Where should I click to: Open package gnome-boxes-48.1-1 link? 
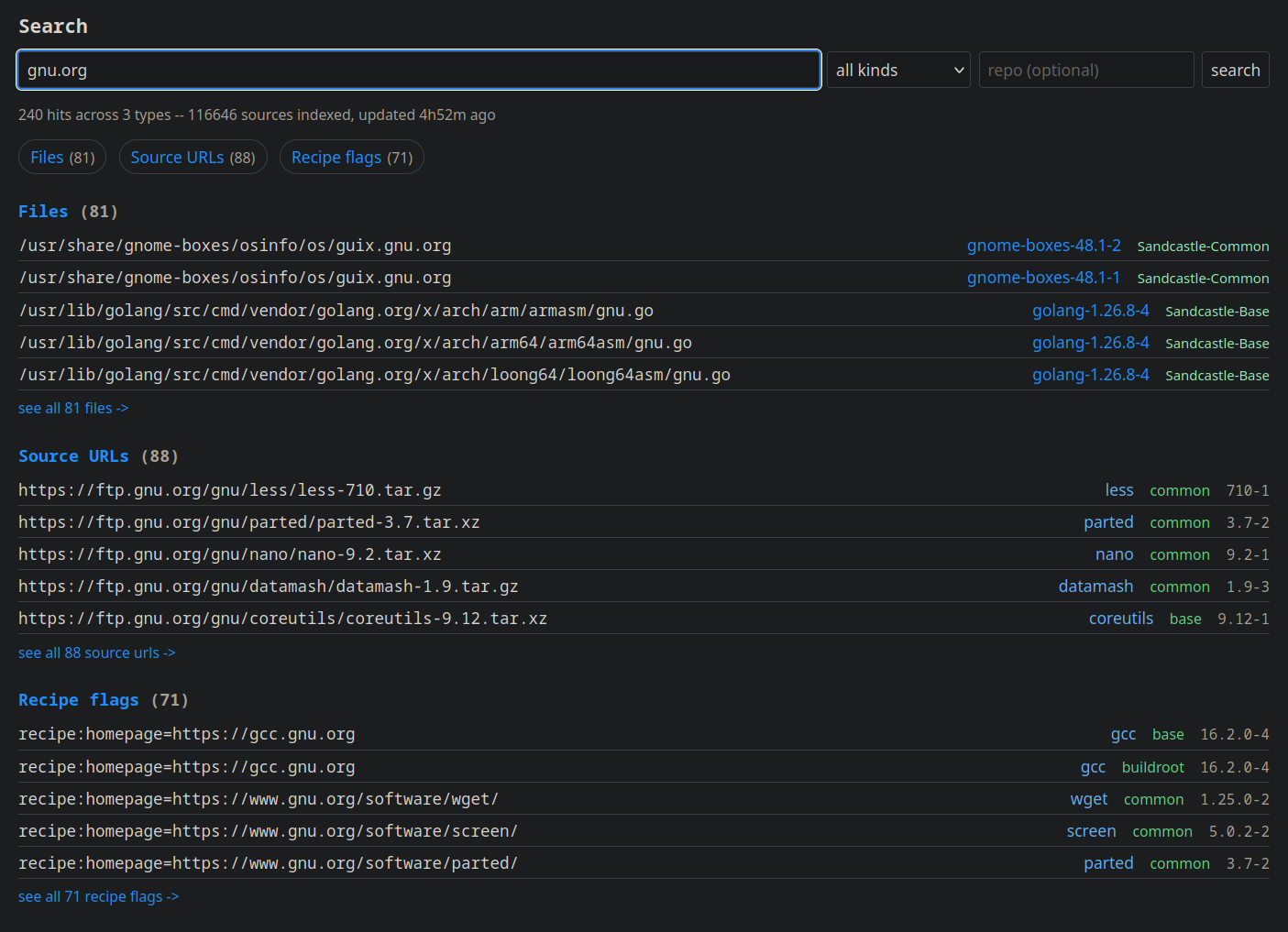[1044, 278]
